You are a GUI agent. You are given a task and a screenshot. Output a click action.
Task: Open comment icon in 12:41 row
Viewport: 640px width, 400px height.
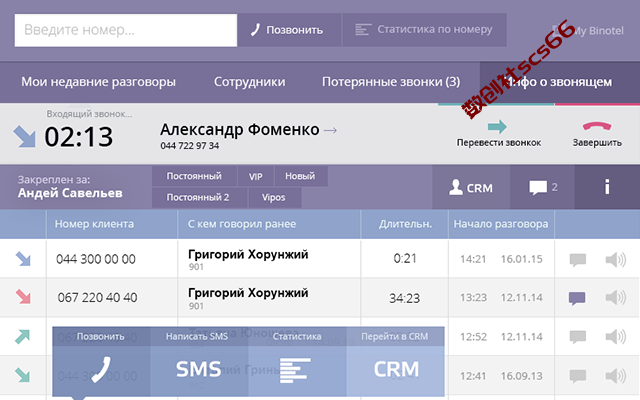pos(578,376)
